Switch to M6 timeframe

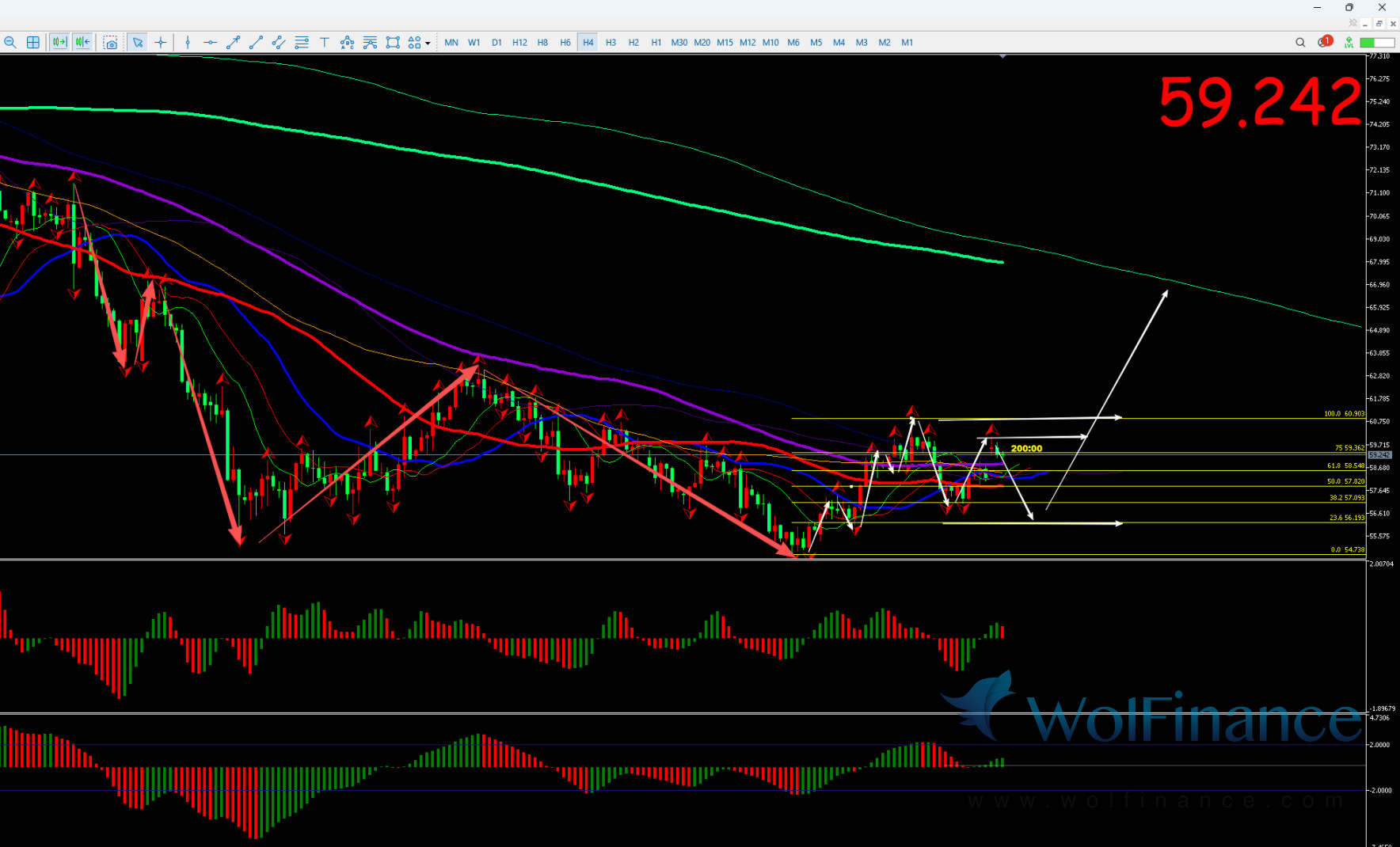793,43
